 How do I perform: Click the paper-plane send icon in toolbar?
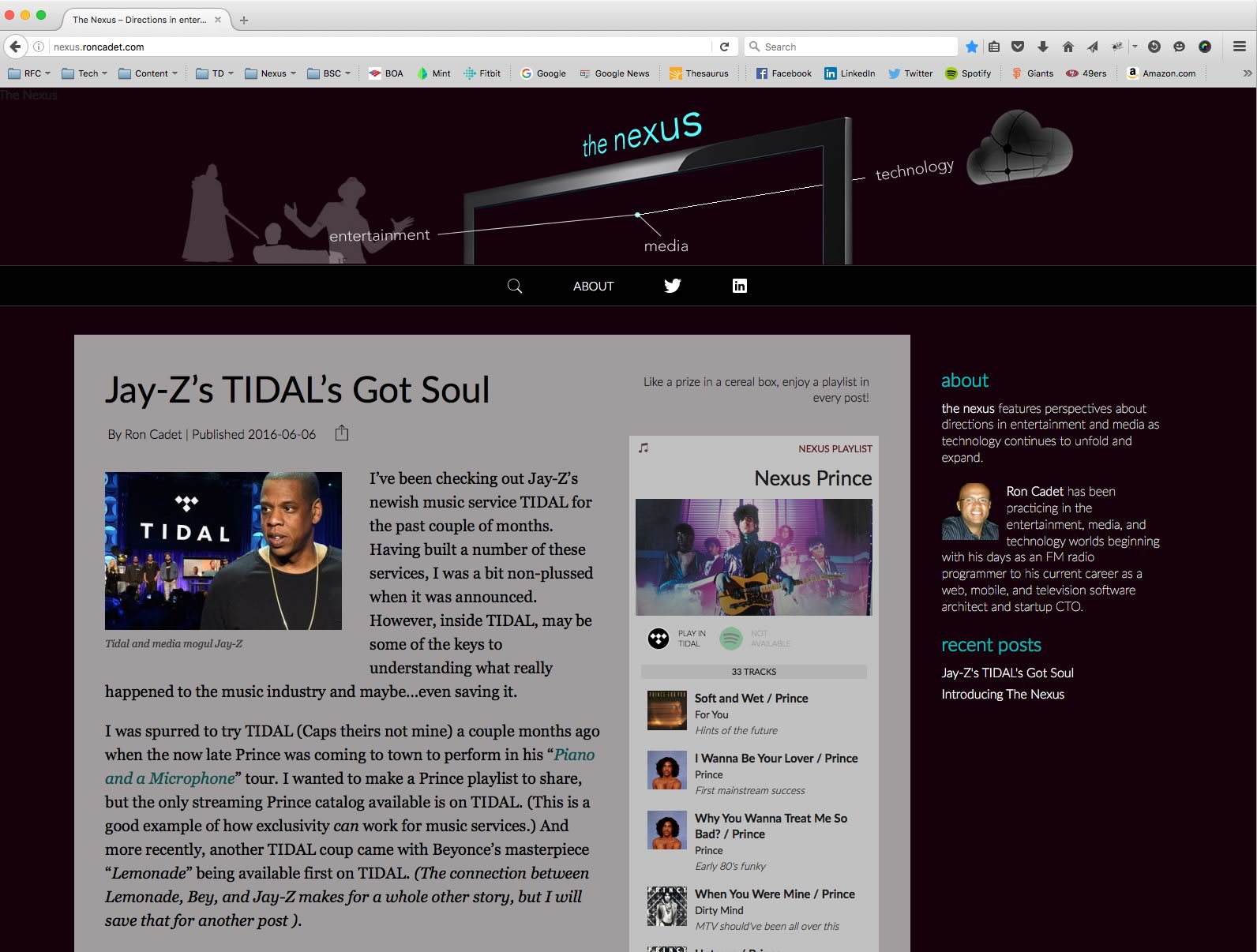[1093, 47]
